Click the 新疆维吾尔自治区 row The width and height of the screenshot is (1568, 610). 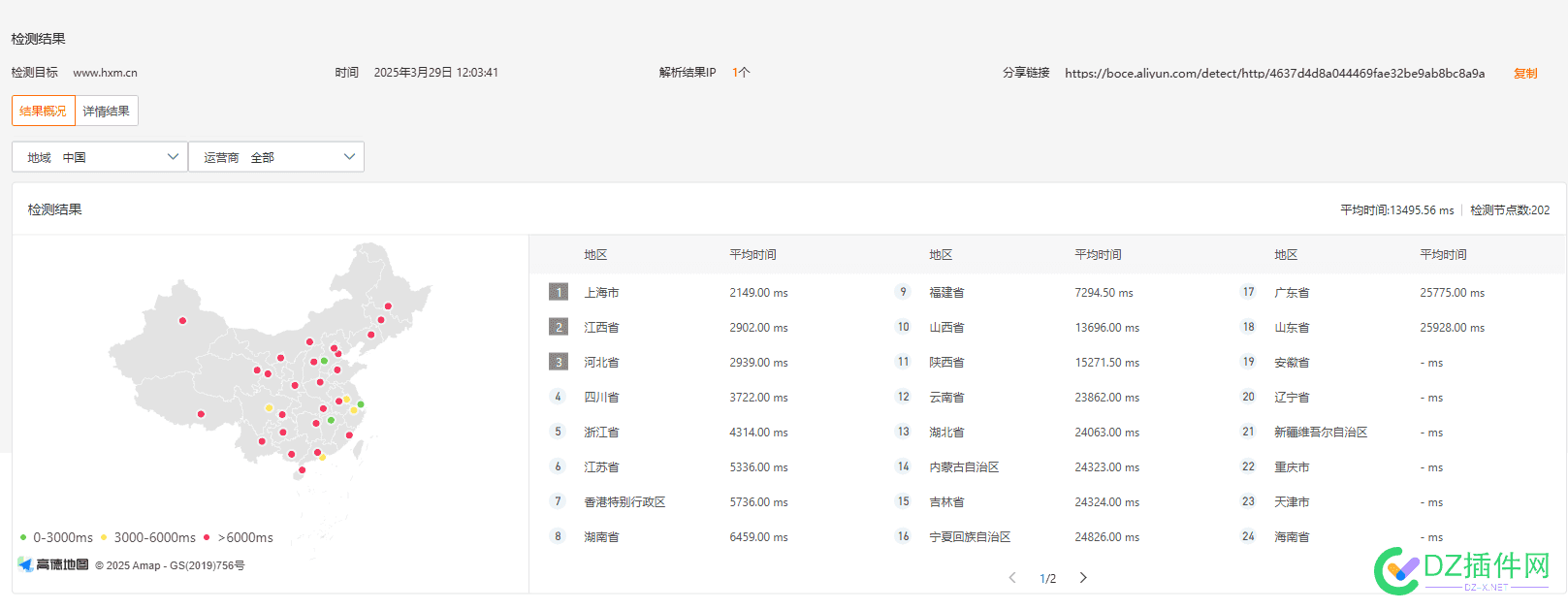point(1392,432)
